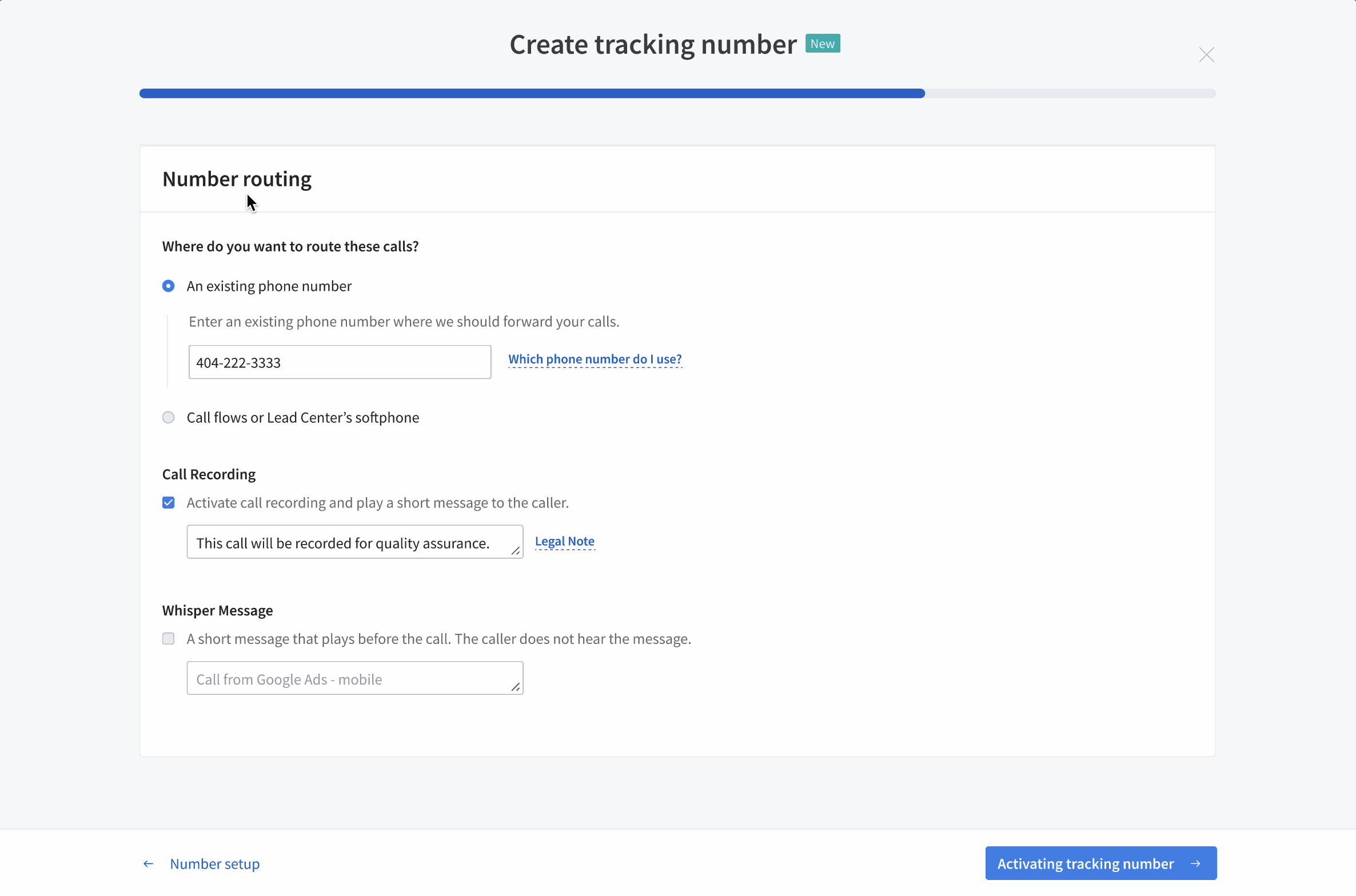Select Call flows or Lead Center's softphone
This screenshot has width=1356, height=896.
click(x=168, y=417)
